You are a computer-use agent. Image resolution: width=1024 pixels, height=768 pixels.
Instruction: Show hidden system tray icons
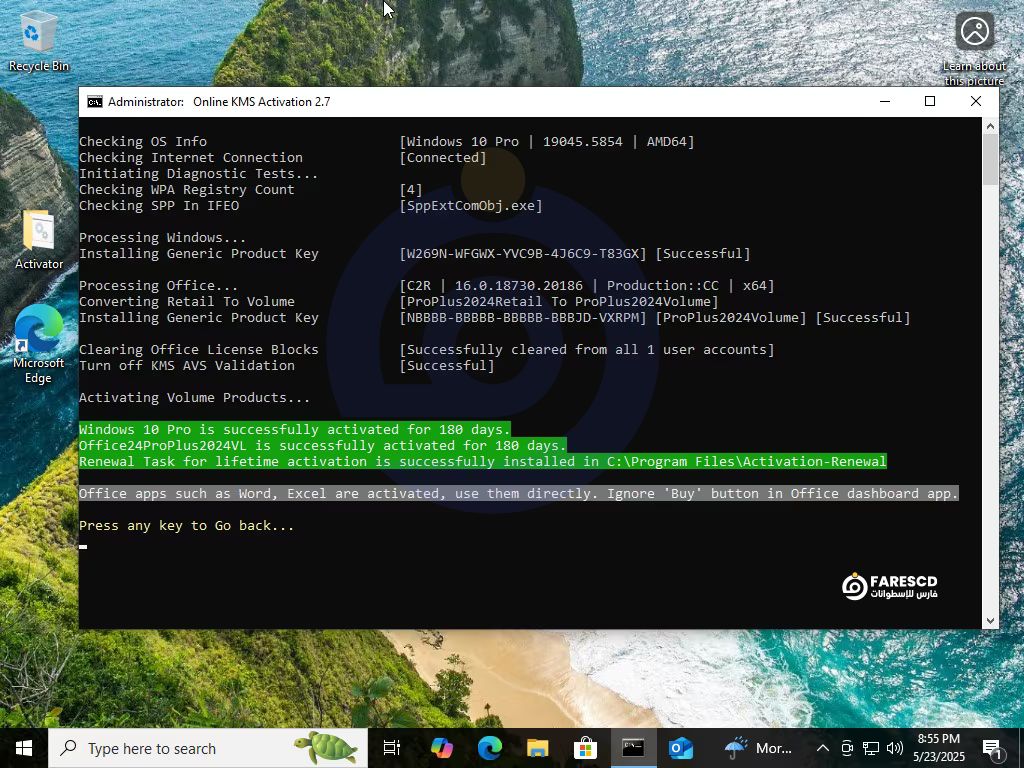(x=823, y=748)
